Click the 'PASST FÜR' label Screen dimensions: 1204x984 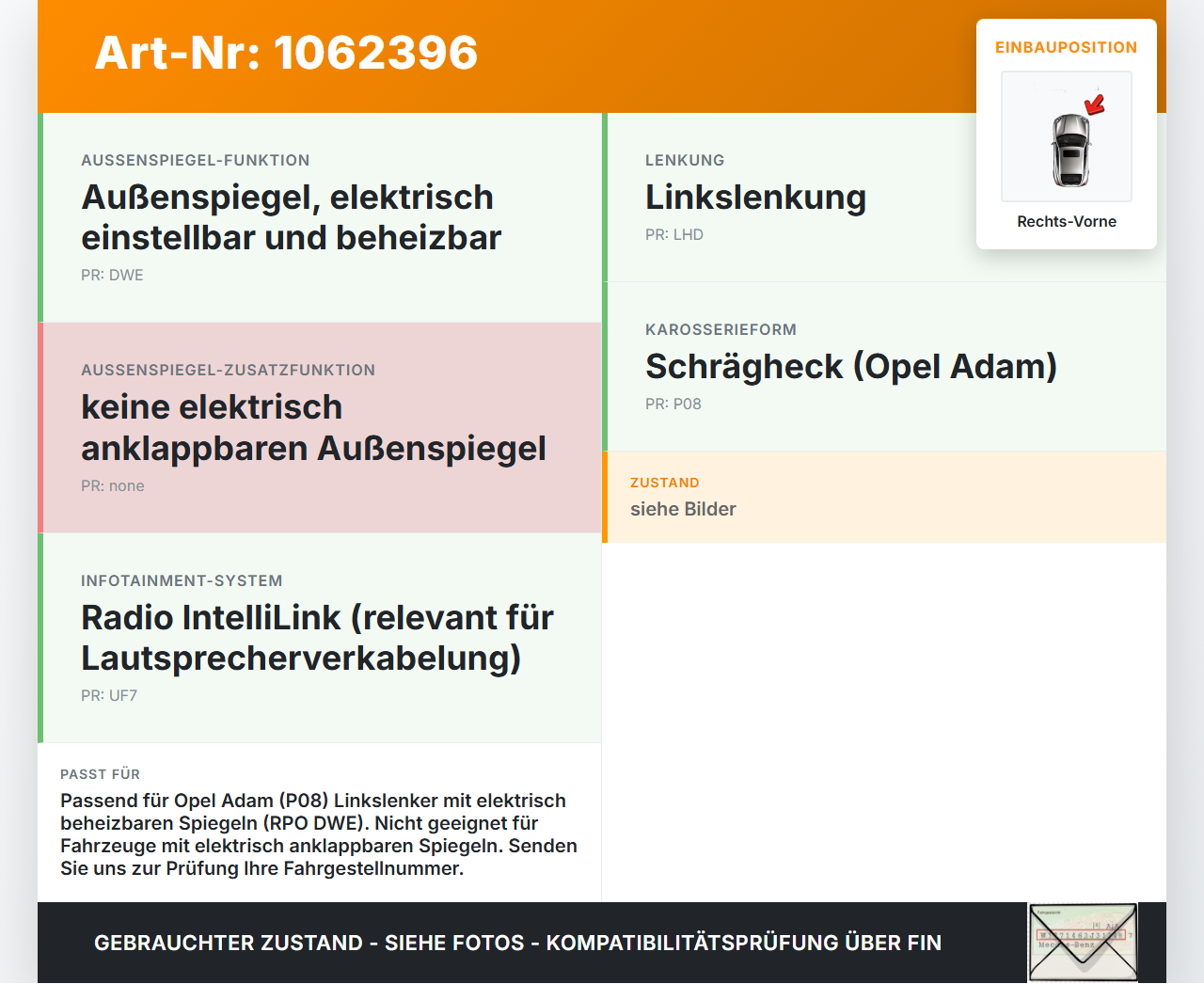(100, 774)
